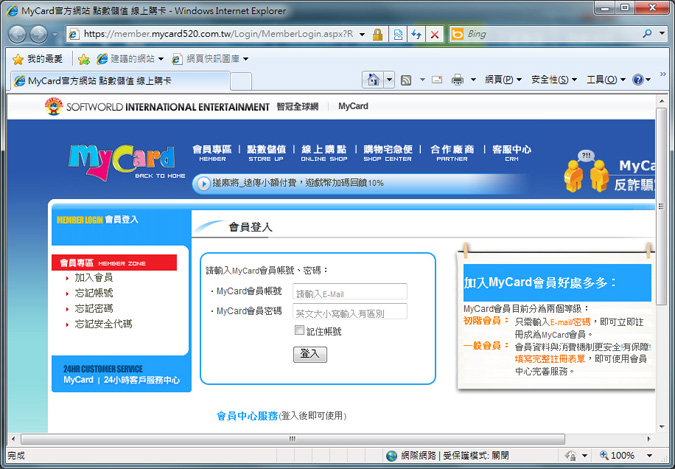Image resolution: width=675 pixels, height=469 pixels.
Task: Click the 登入 login button
Action: click(310, 354)
